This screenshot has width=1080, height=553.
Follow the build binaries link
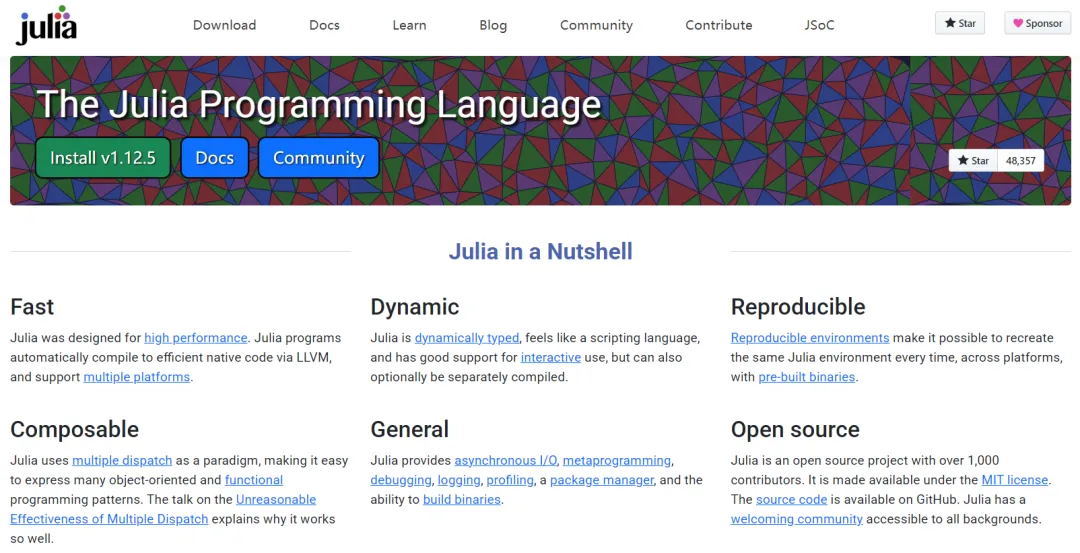click(x=462, y=499)
